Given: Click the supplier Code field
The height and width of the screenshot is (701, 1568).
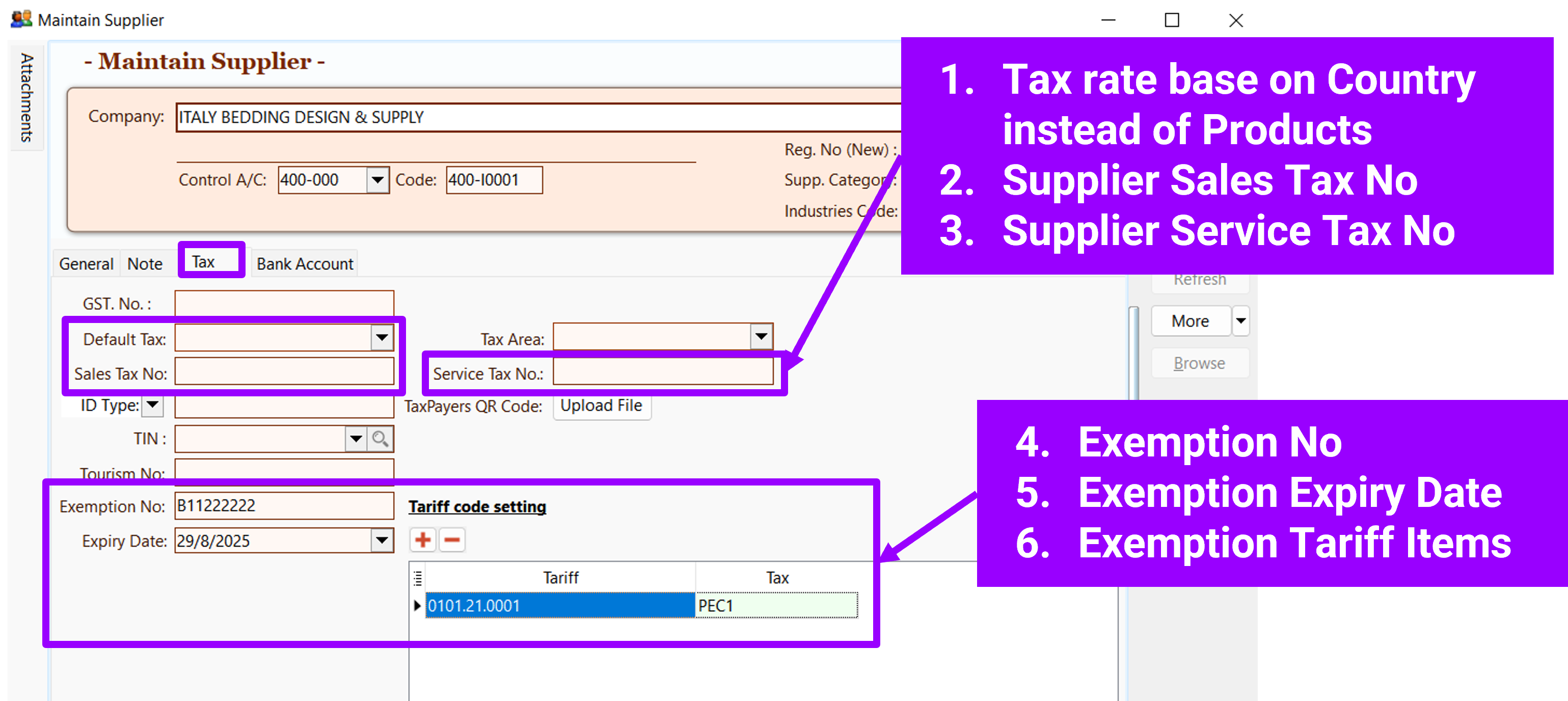Looking at the screenshot, I should (494, 180).
